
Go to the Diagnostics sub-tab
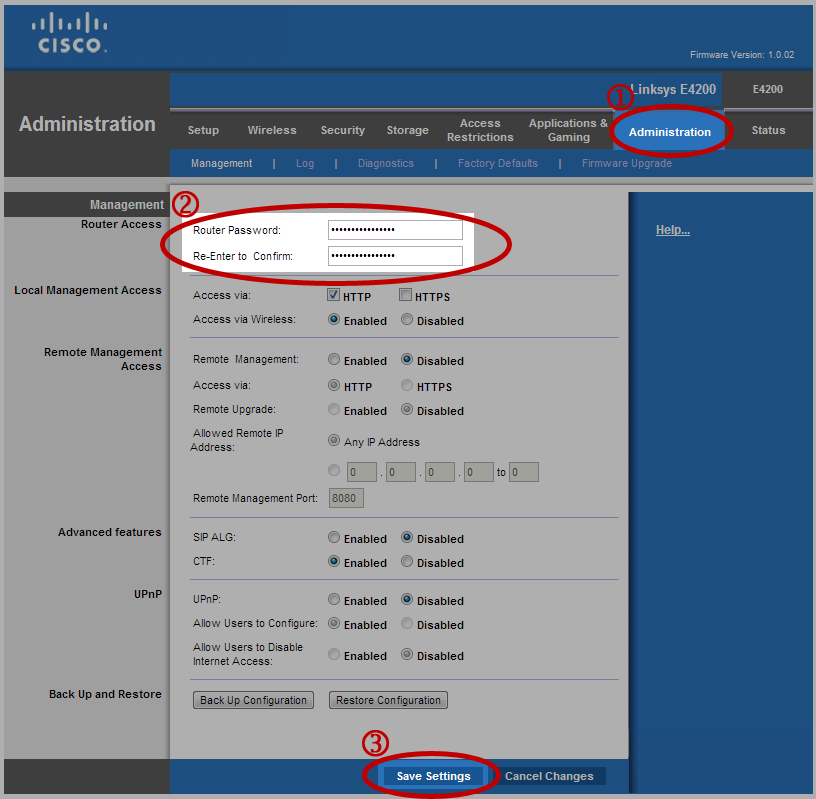(386, 163)
